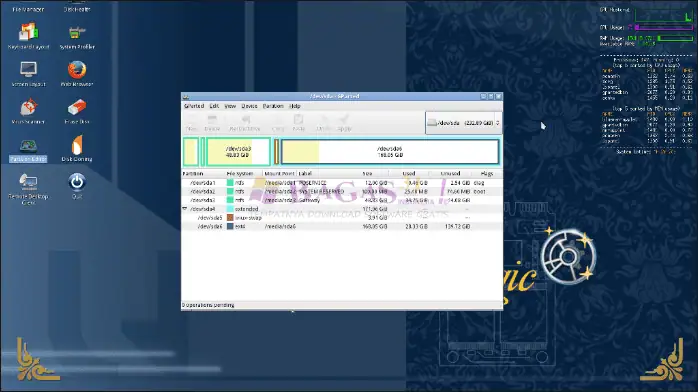698x392 pixels.
Task: Select the /dev/sda3 partition row
Action: click(x=342, y=200)
